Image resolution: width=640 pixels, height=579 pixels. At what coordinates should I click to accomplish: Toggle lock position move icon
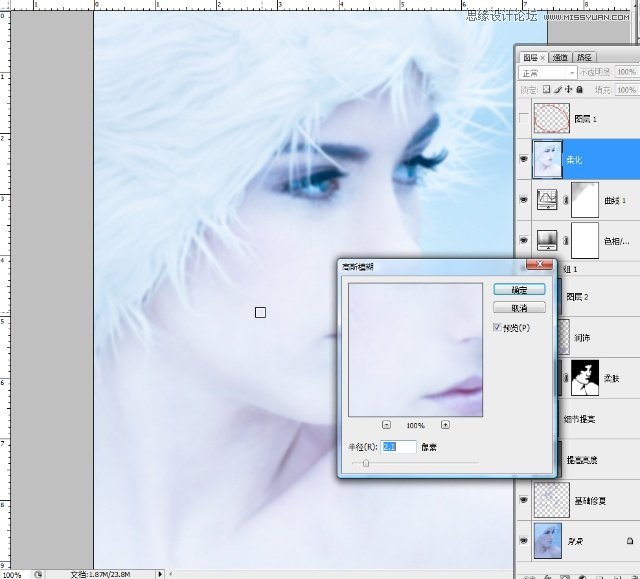[x=568, y=89]
